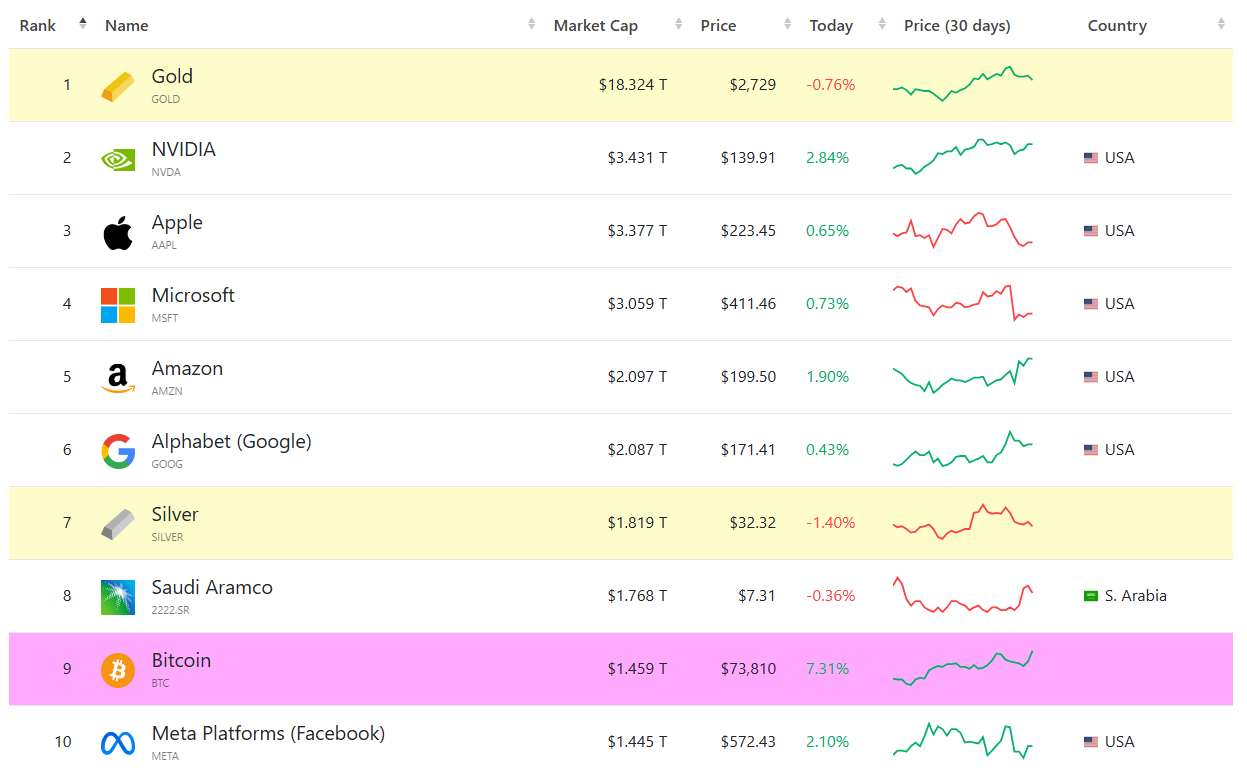Sort table by Name column
1247x776 pixels.
tap(127, 26)
